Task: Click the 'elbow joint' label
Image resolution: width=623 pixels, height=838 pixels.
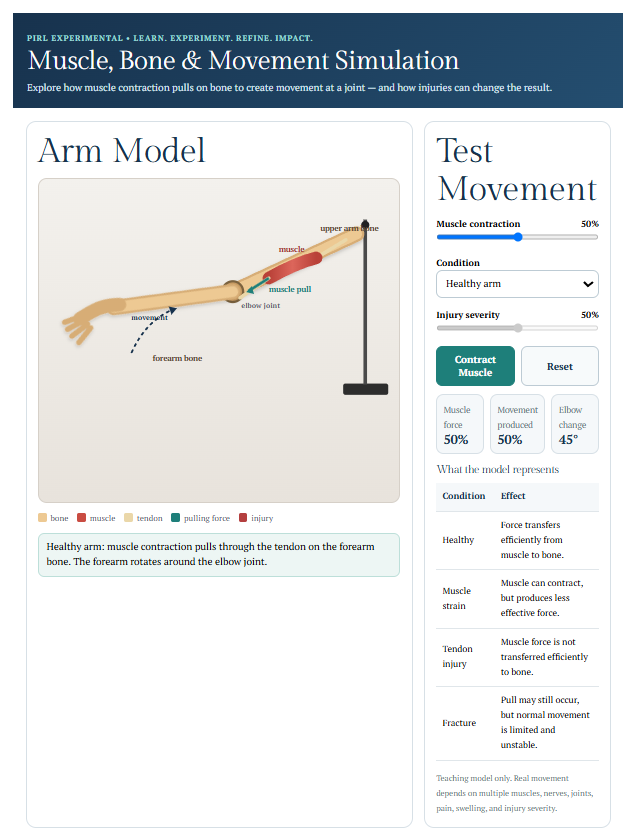Action: 261,305
